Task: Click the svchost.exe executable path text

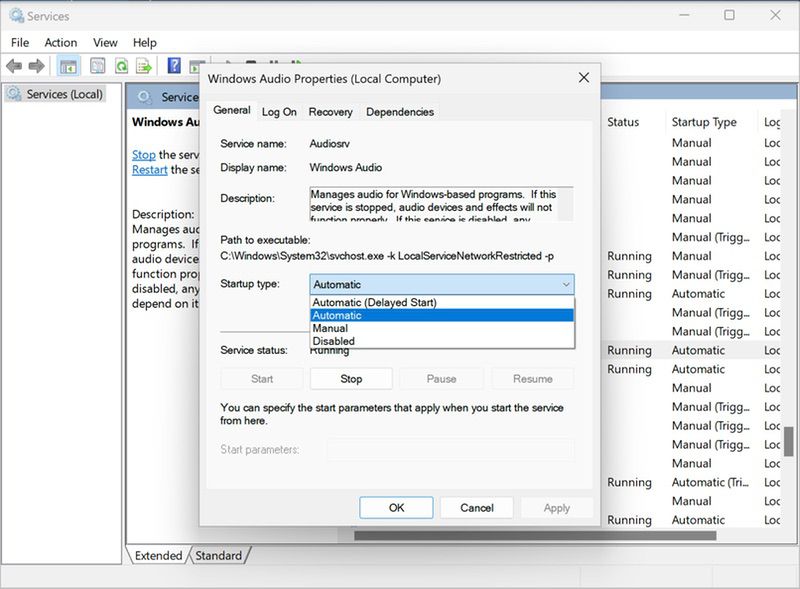Action: click(387, 256)
